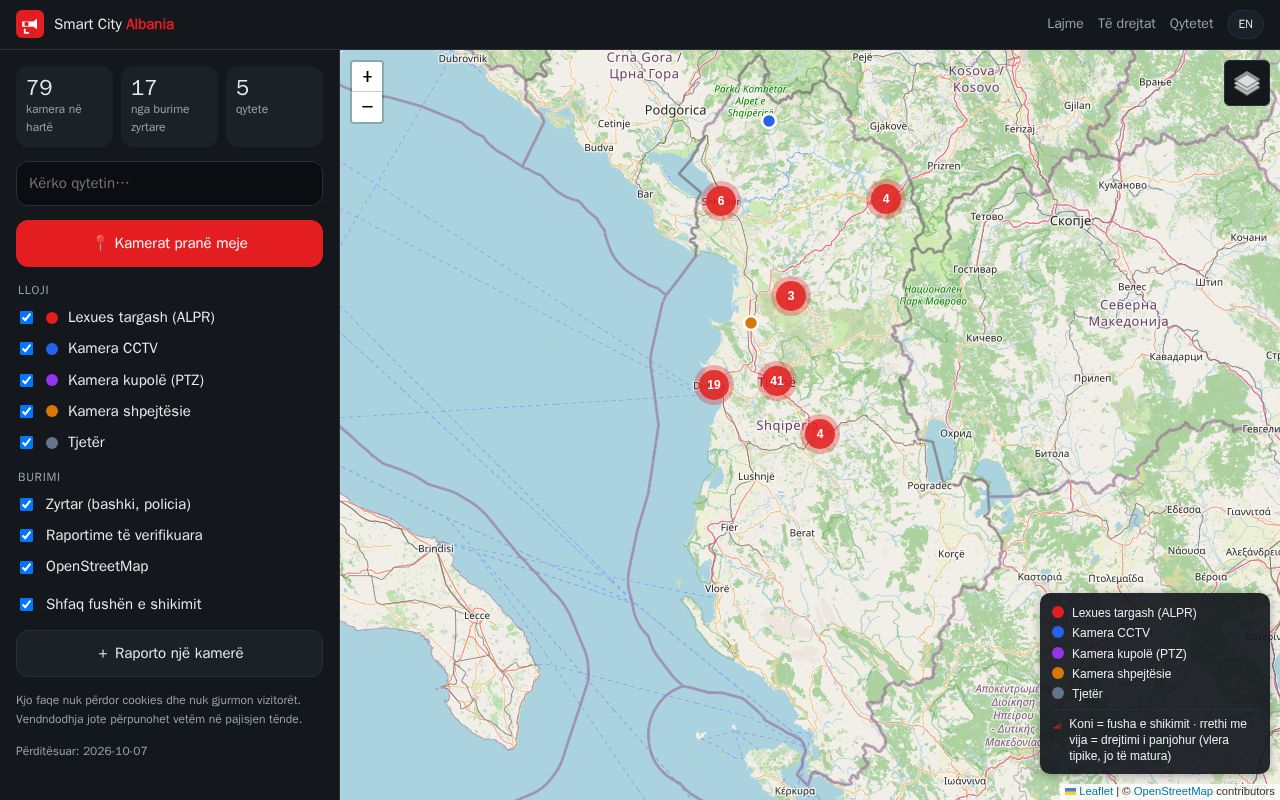This screenshot has width=1280, height=800.
Task: Open Qytetet navigation item
Action: pyautogui.click(x=1191, y=24)
